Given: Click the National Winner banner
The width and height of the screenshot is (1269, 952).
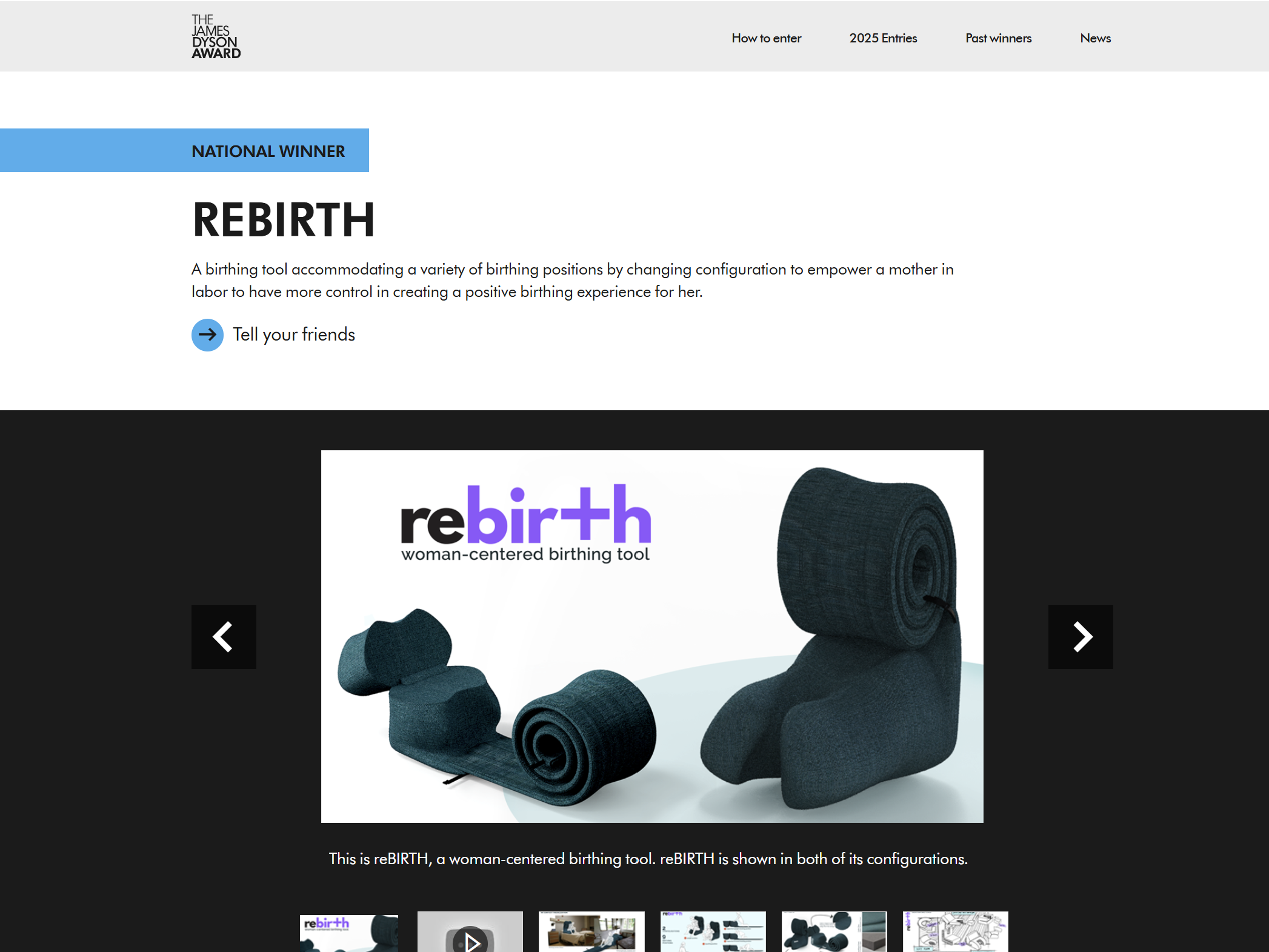Looking at the screenshot, I should click(x=184, y=150).
